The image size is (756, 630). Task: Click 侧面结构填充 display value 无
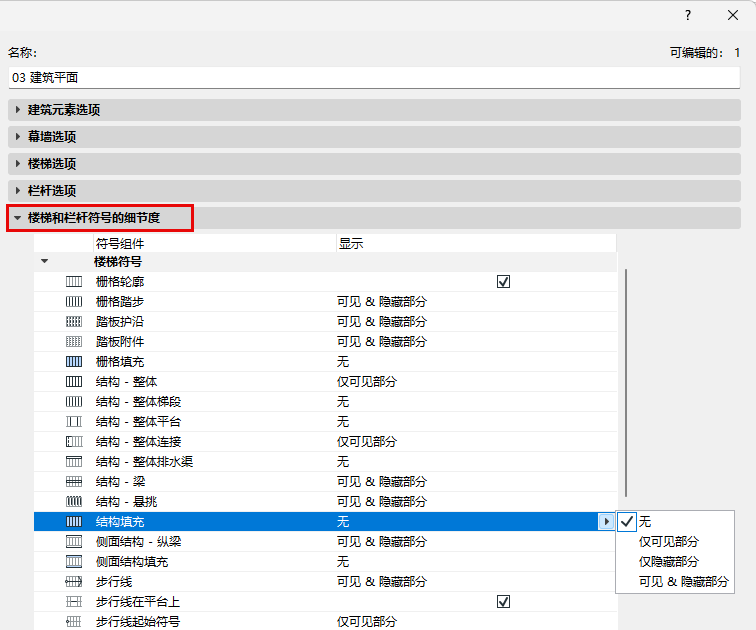pyautogui.click(x=343, y=562)
